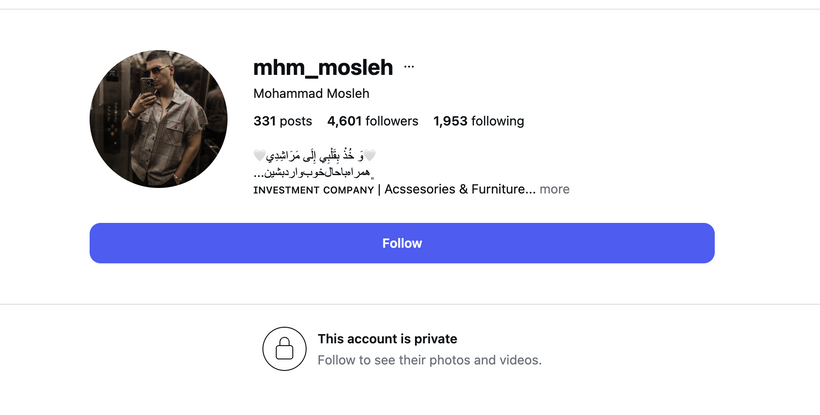The width and height of the screenshot is (820, 415).
Task: Open the three-dots options menu beside username
Action: (x=408, y=68)
